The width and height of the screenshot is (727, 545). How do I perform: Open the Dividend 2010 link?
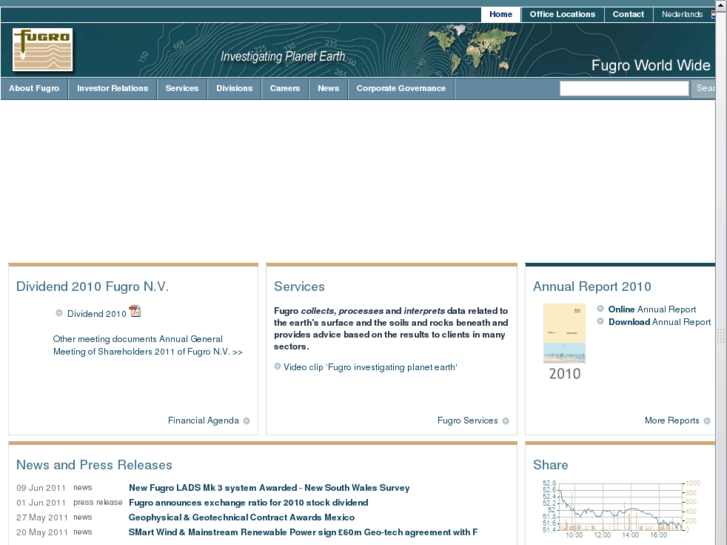pos(96,314)
